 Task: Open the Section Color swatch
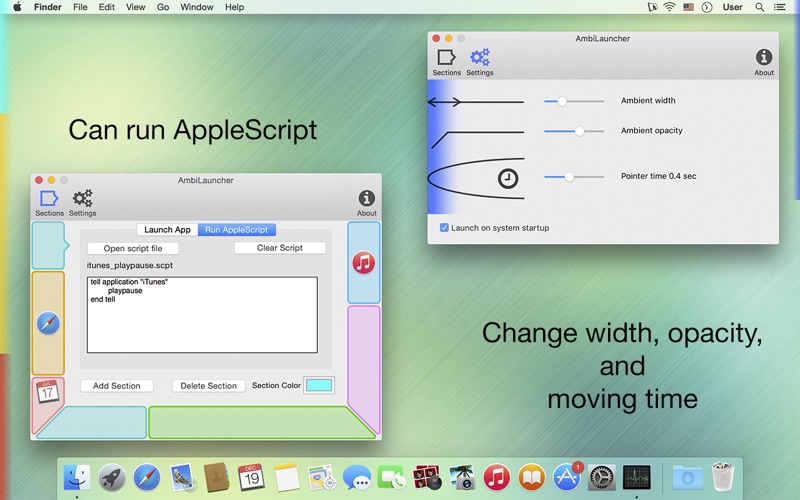click(x=319, y=386)
